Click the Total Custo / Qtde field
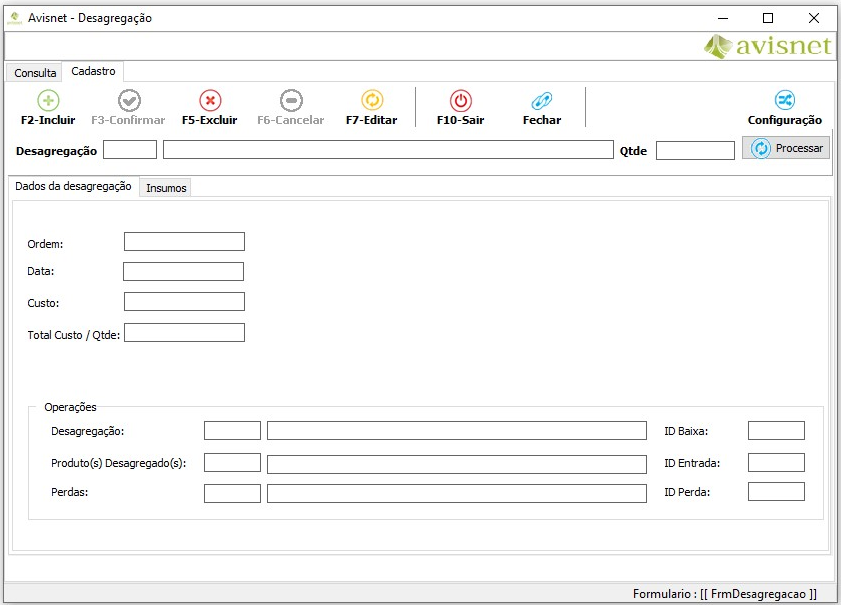 pos(184,333)
